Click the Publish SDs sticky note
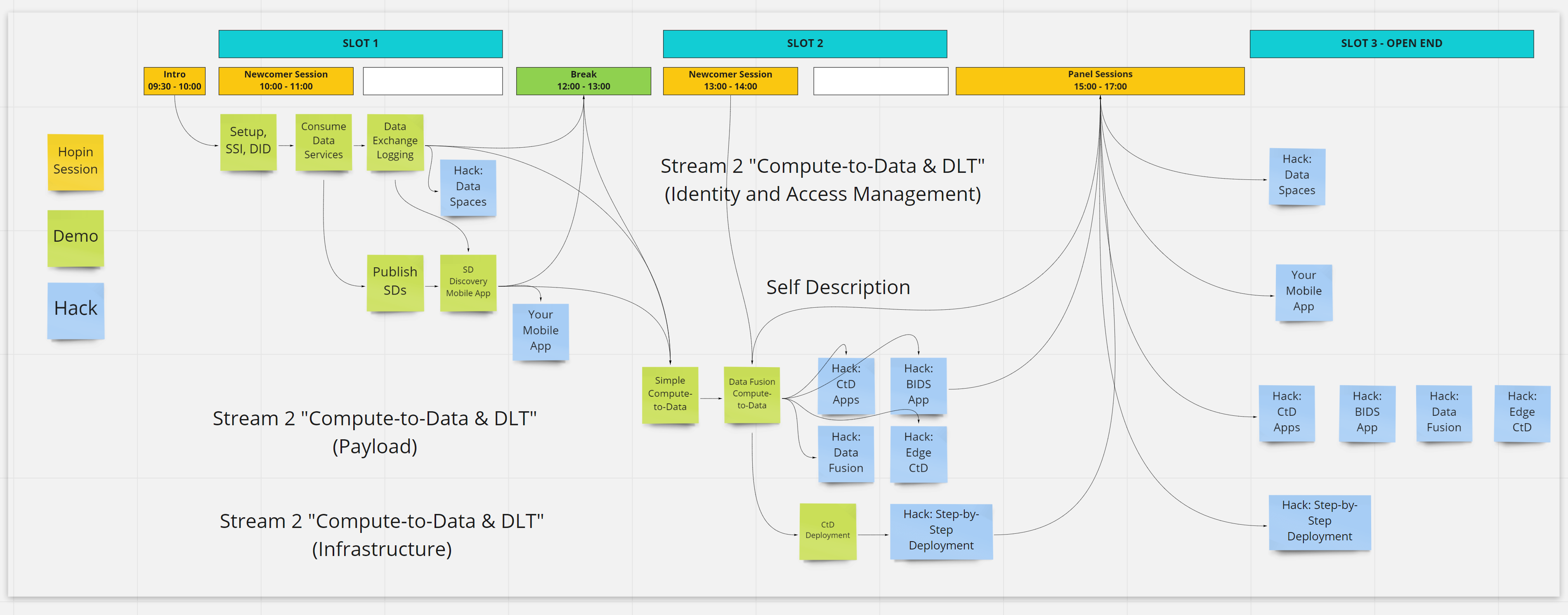The image size is (1568, 615). point(395,283)
